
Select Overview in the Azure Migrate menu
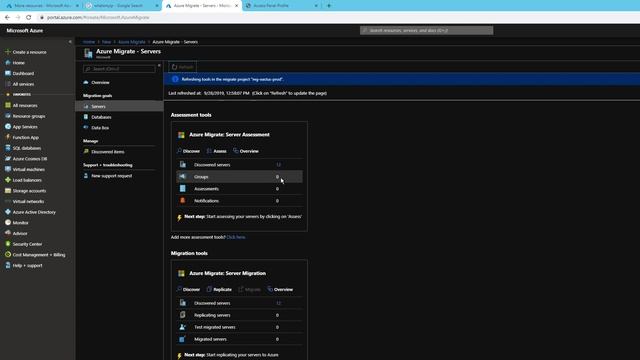[x=100, y=82]
